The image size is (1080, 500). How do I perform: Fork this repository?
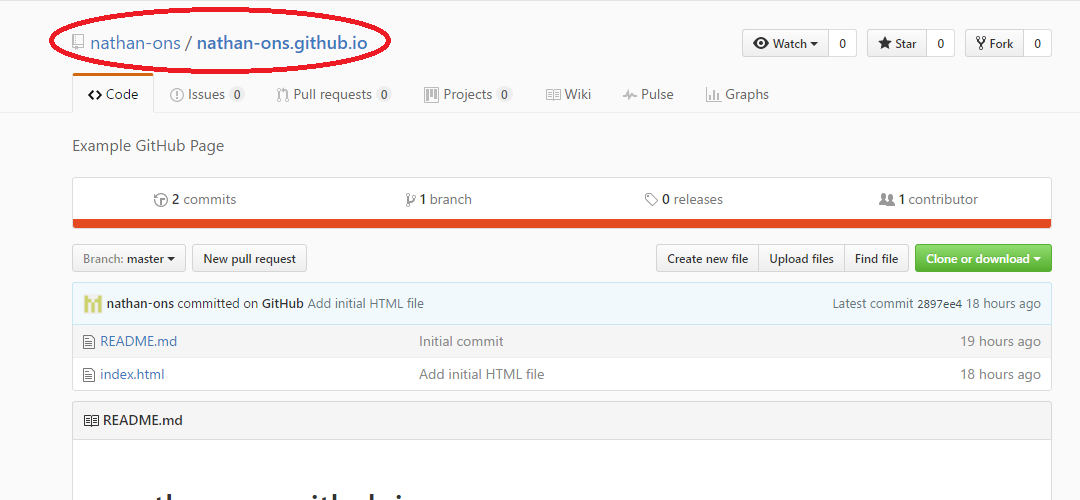(x=995, y=43)
